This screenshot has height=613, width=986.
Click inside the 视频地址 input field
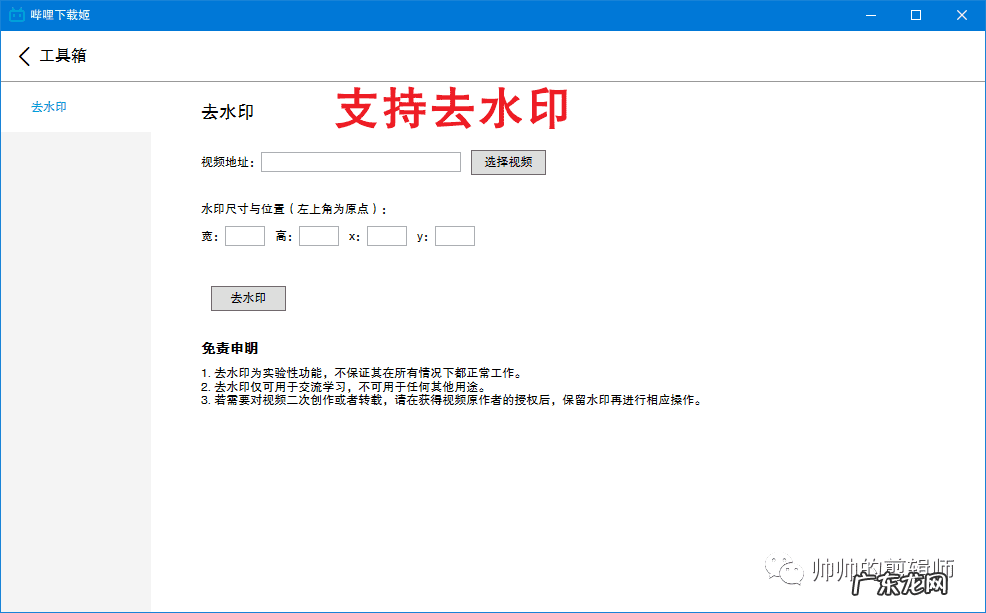click(x=360, y=161)
